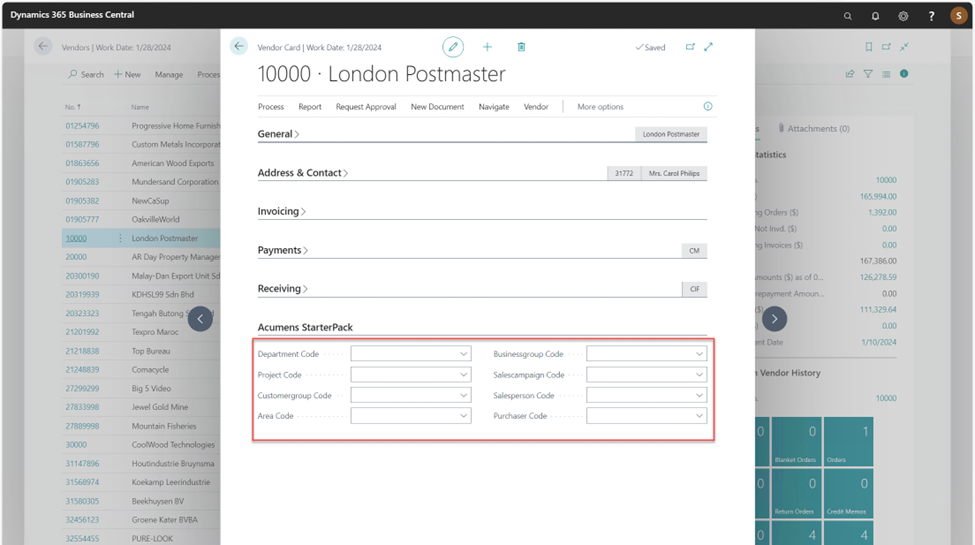Screen dimensions: 975x545
Task: Open vendor number 01254796 link
Action: tap(82, 126)
